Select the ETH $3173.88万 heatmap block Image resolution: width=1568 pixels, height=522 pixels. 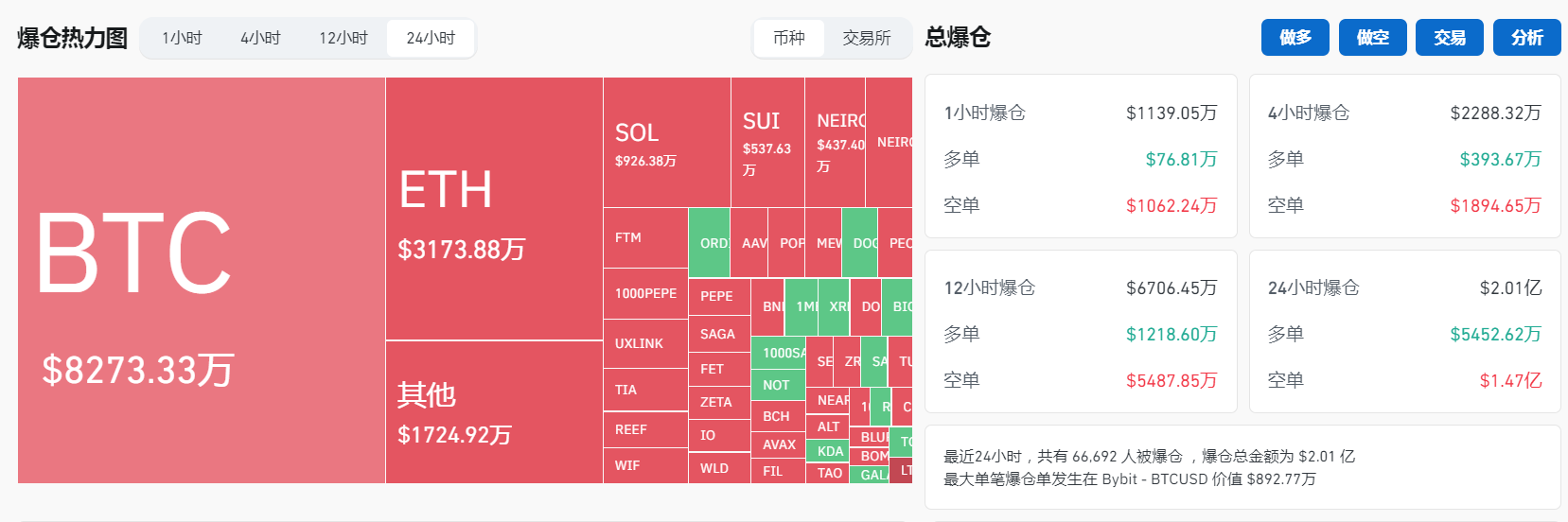(494, 208)
